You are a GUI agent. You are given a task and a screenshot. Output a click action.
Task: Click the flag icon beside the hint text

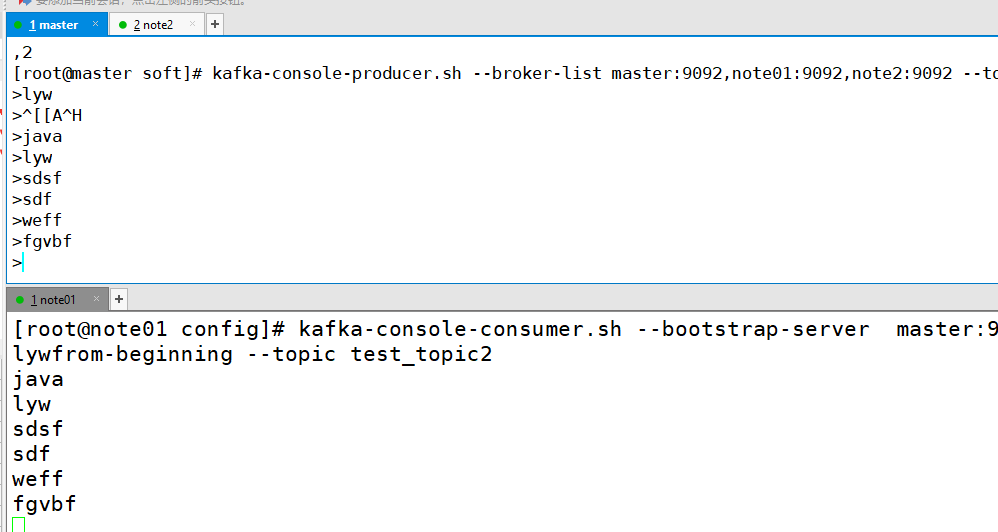click(x=12, y=3)
